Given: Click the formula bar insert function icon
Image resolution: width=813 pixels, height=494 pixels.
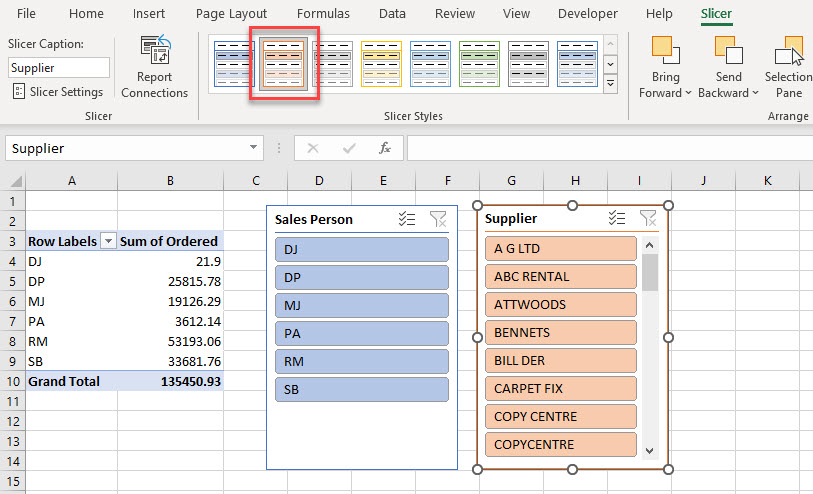Looking at the screenshot, I should click(x=384, y=148).
